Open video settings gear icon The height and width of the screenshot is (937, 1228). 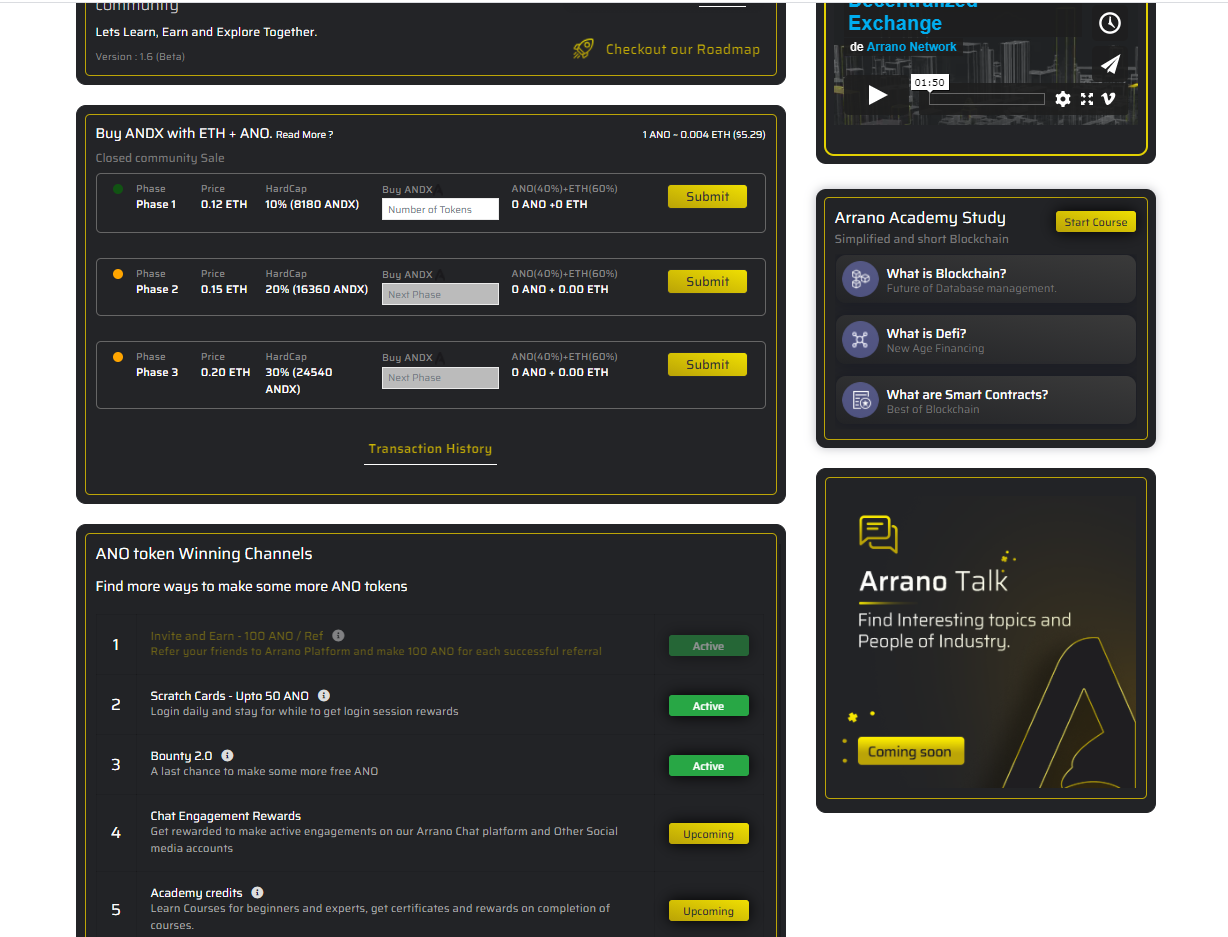(1062, 99)
